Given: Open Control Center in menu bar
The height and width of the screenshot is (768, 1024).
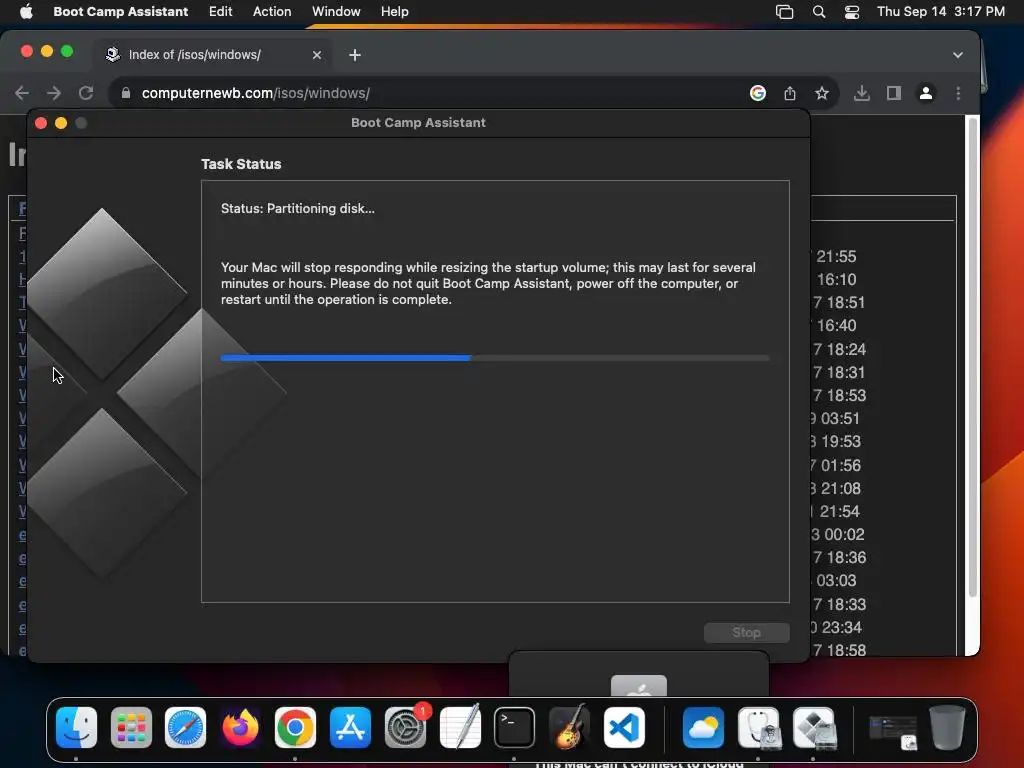Looking at the screenshot, I should coord(852,11).
